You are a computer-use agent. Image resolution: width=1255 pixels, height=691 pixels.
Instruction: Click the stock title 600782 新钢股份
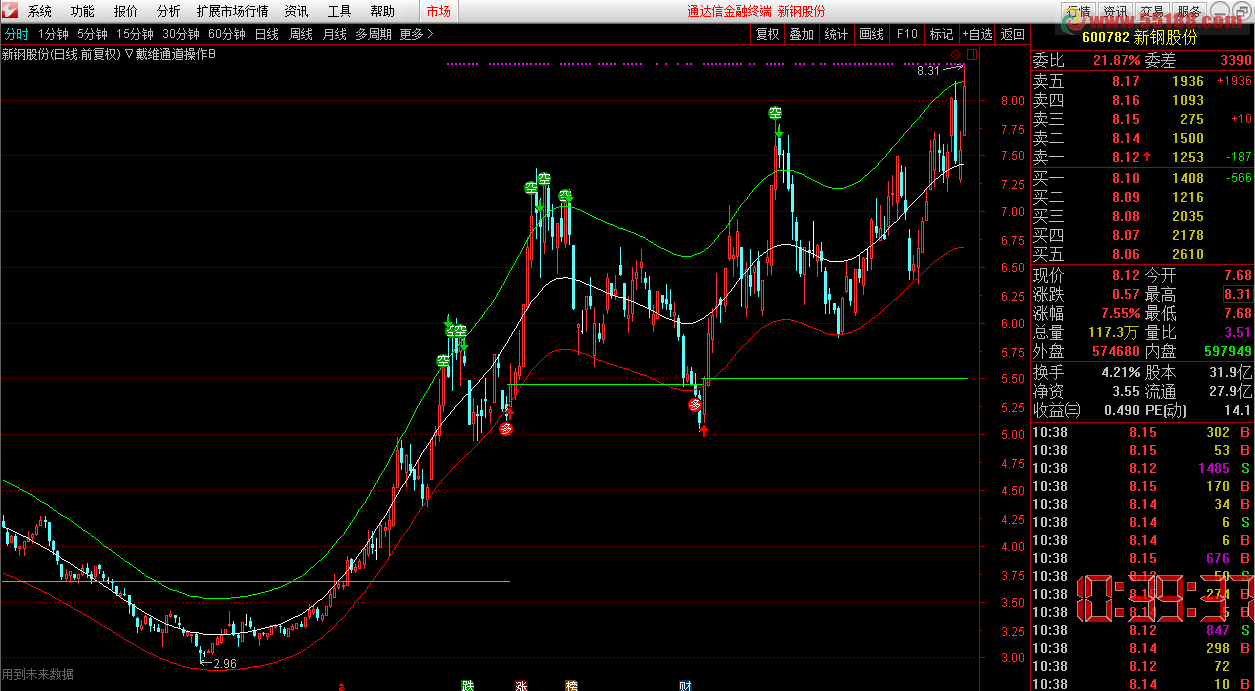(x=1140, y=37)
